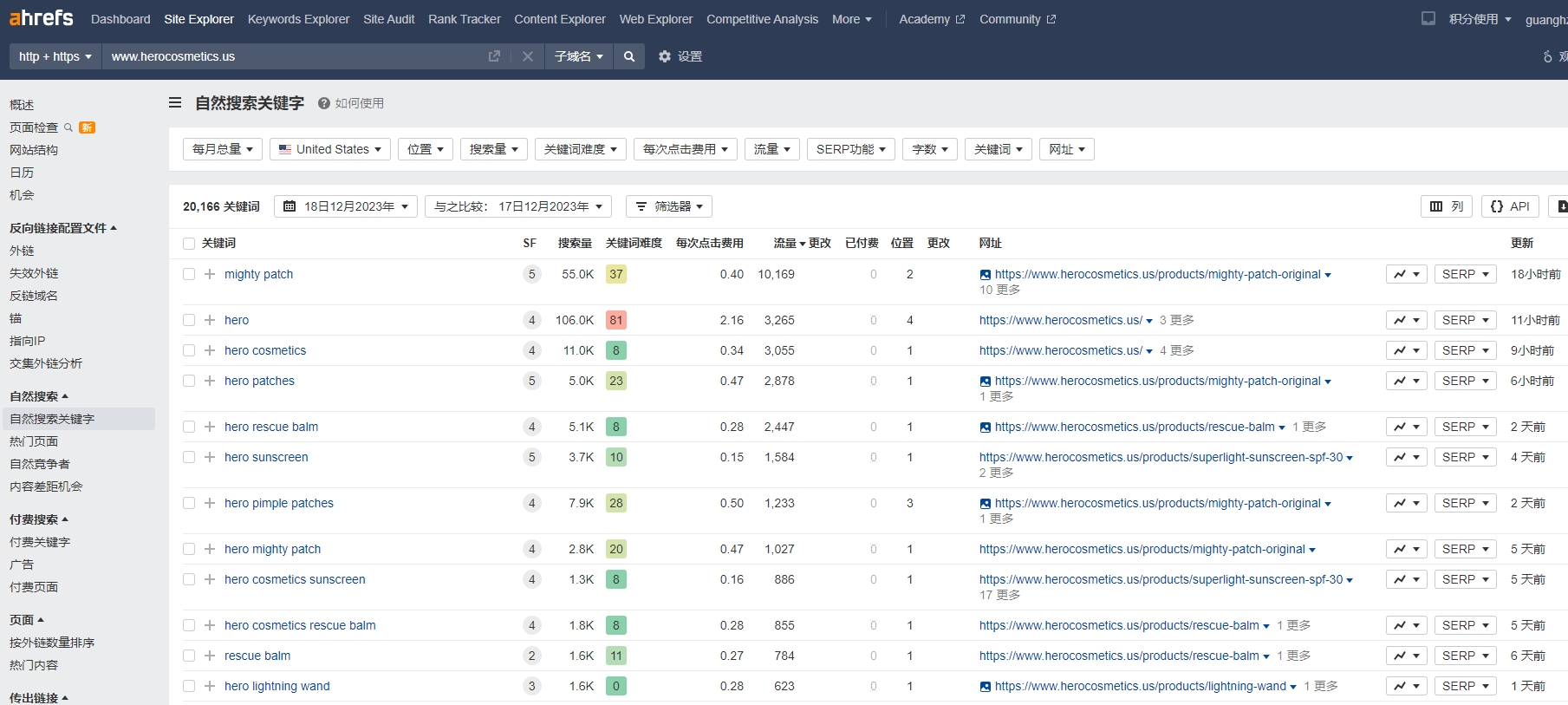Switch to Site Audit

click(x=389, y=19)
